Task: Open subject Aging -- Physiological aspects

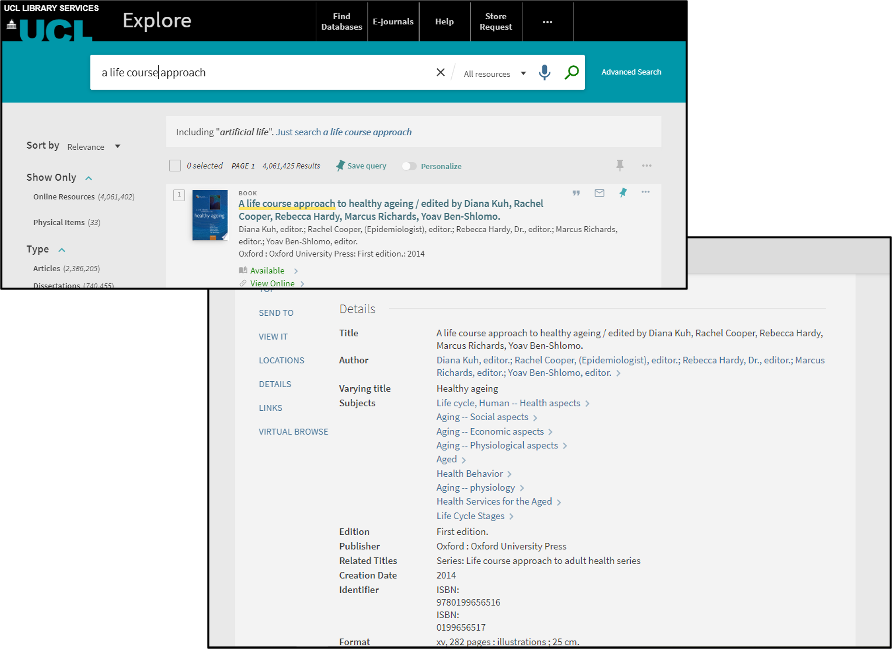Action: (497, 445)
